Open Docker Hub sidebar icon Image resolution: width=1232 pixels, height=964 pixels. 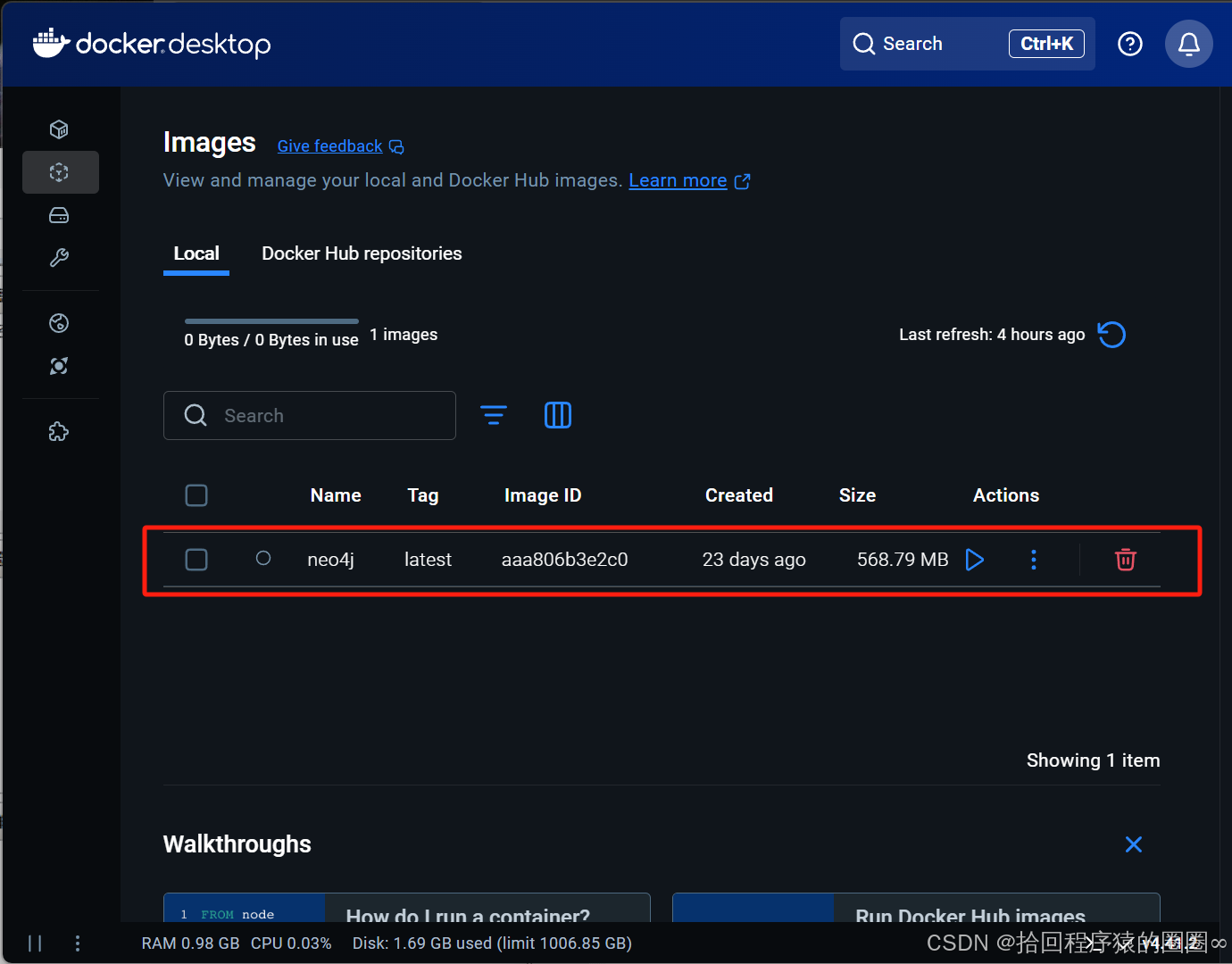point(59,323)
